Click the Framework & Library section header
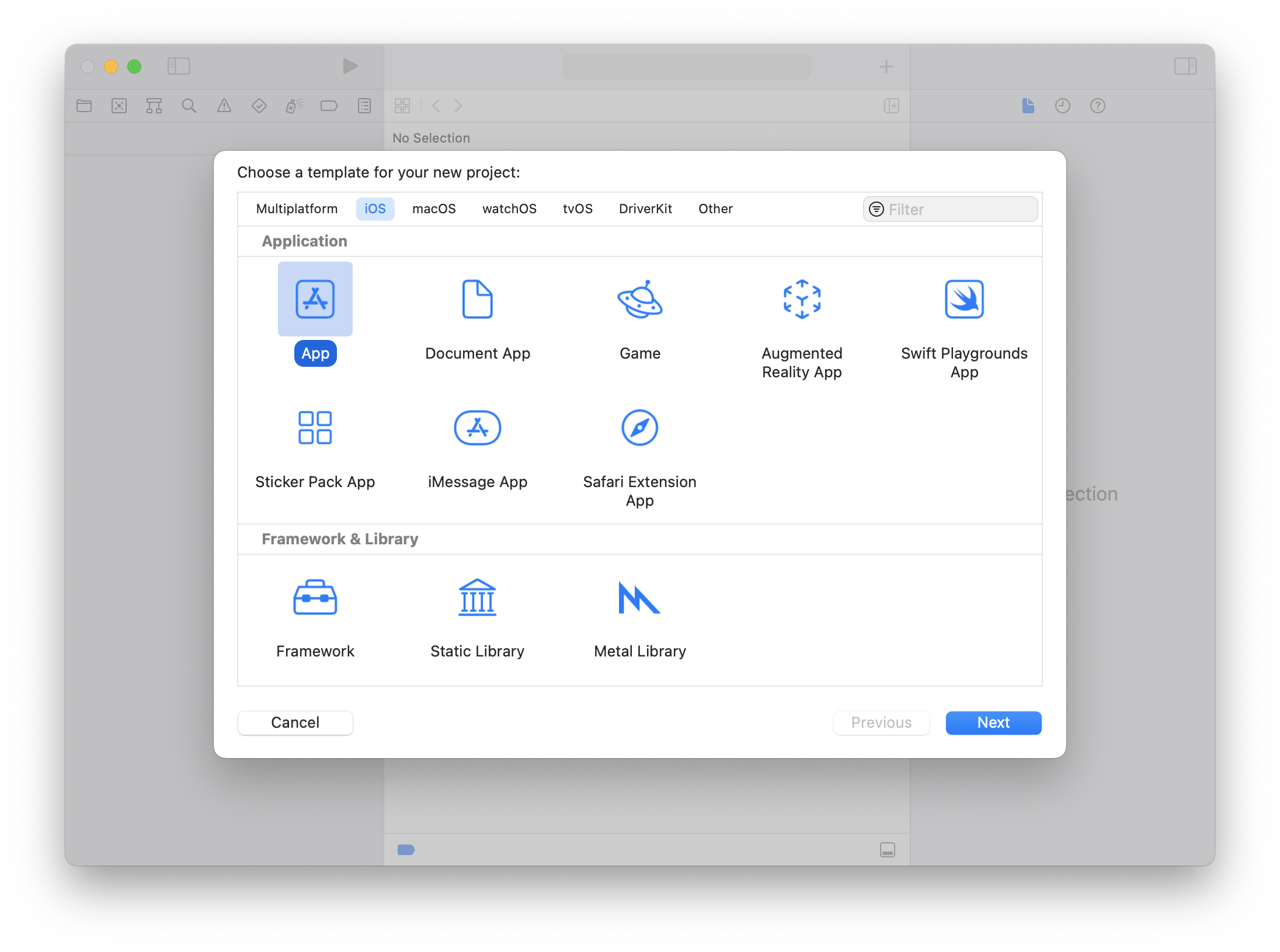Screen dimensions: 1280x952 point(340,539)
